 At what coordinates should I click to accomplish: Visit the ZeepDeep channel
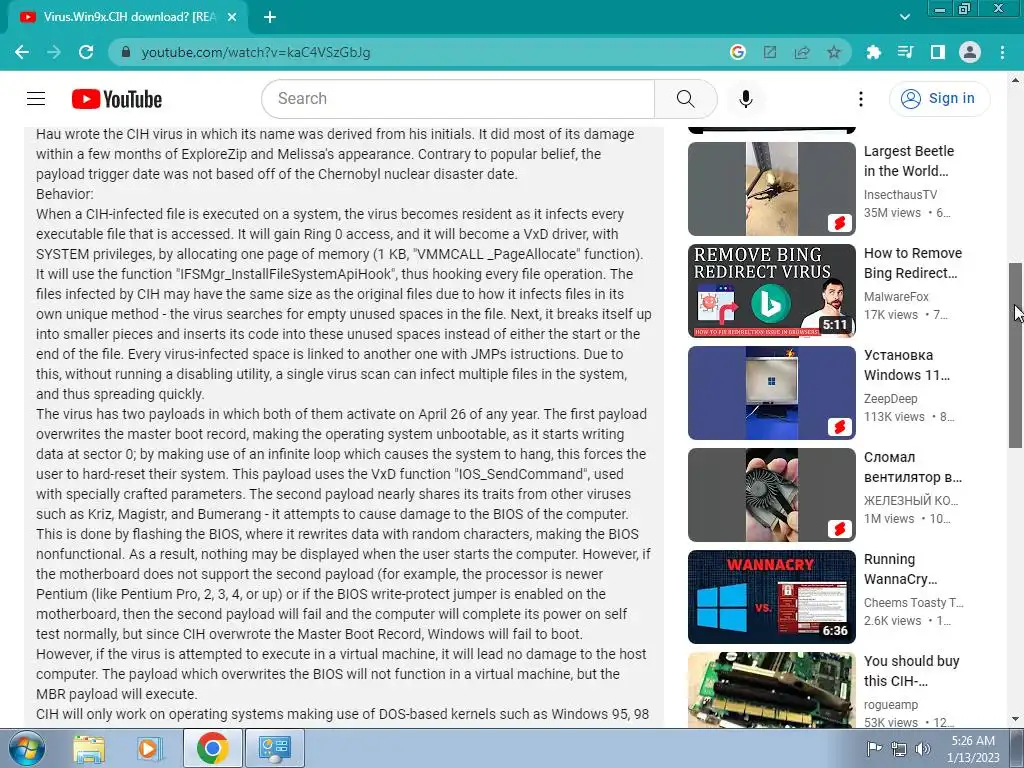pos(890,398)
